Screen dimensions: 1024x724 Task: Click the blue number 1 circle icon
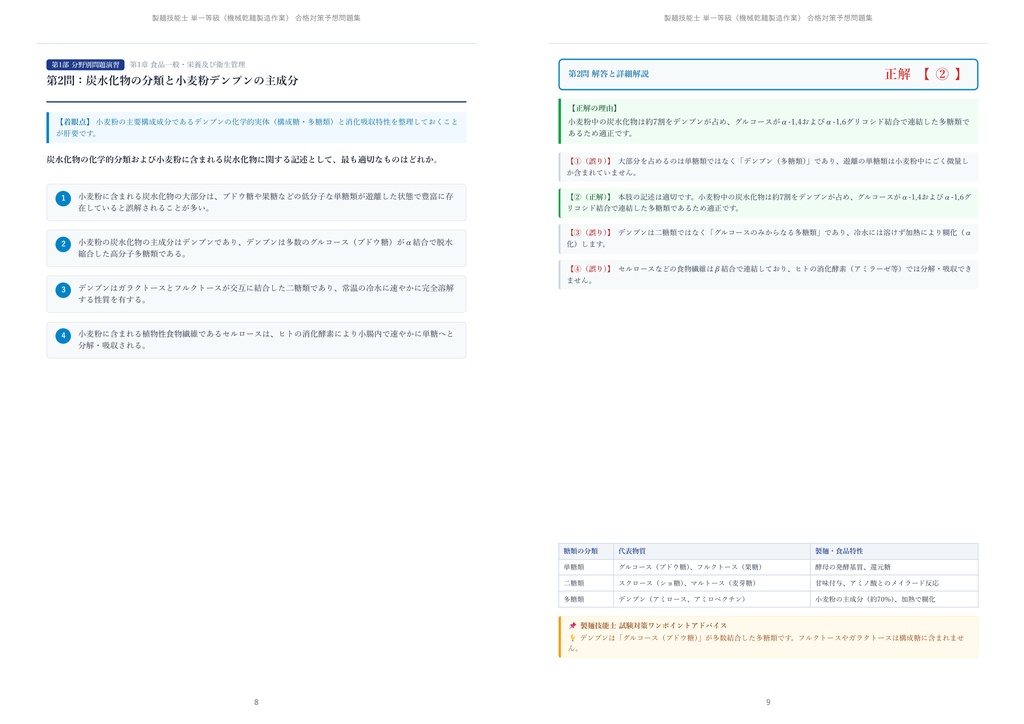coord(63,198)
